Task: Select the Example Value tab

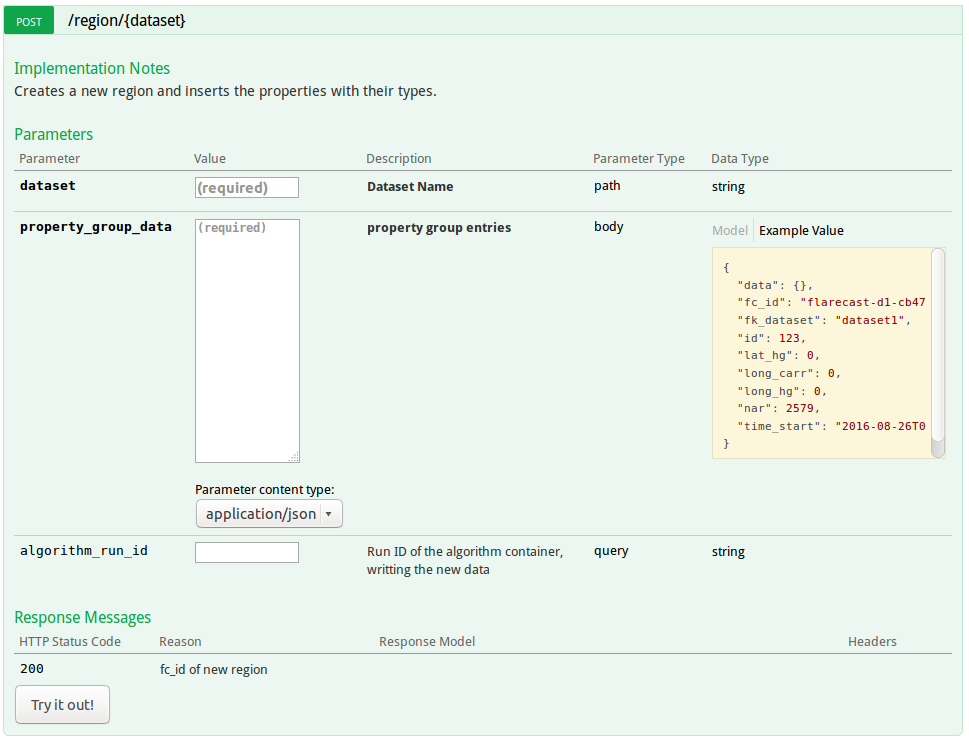Action: pos(801,231)
